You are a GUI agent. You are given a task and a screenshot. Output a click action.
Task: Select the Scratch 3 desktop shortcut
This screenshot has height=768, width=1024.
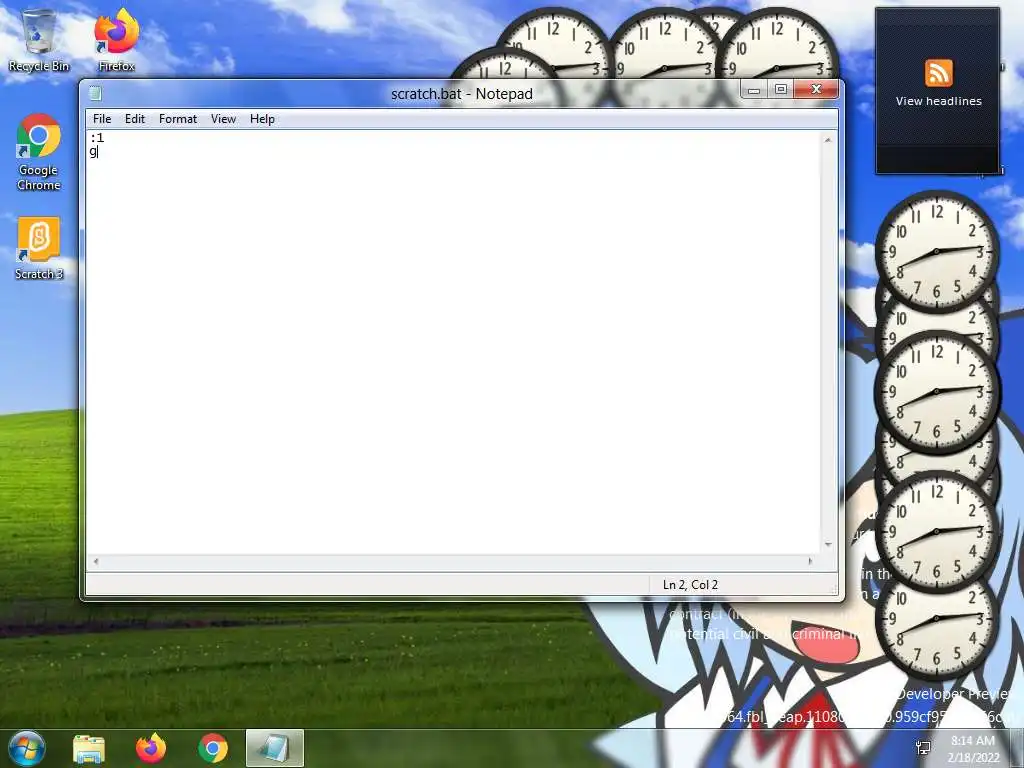pyautogui.click(x=39, y=249)
